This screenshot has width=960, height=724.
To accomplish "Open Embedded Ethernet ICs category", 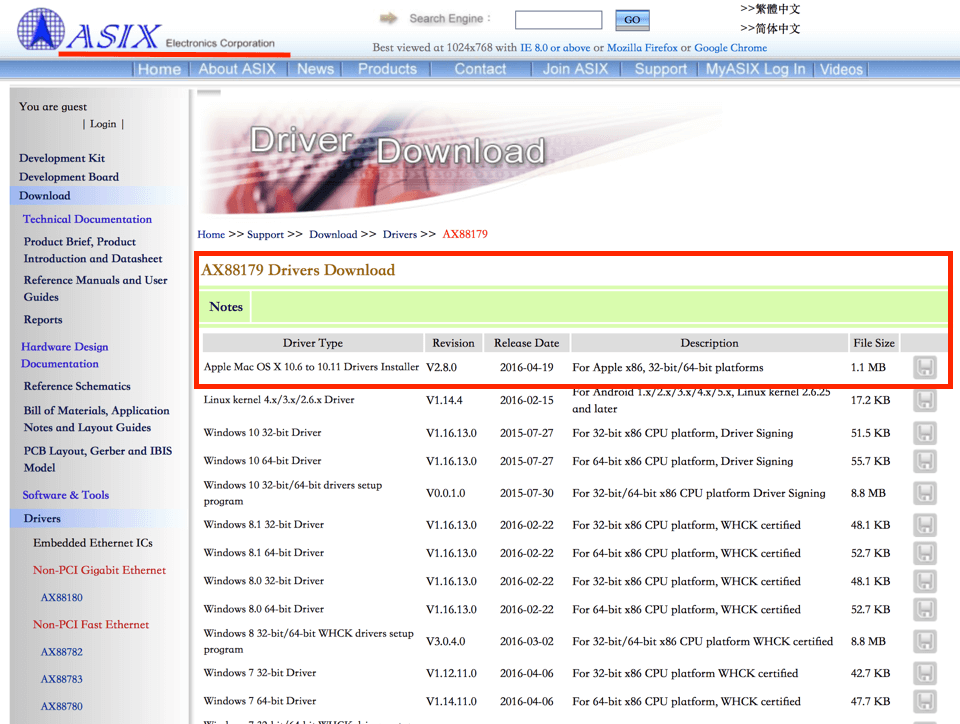I will tap(92, 543).
